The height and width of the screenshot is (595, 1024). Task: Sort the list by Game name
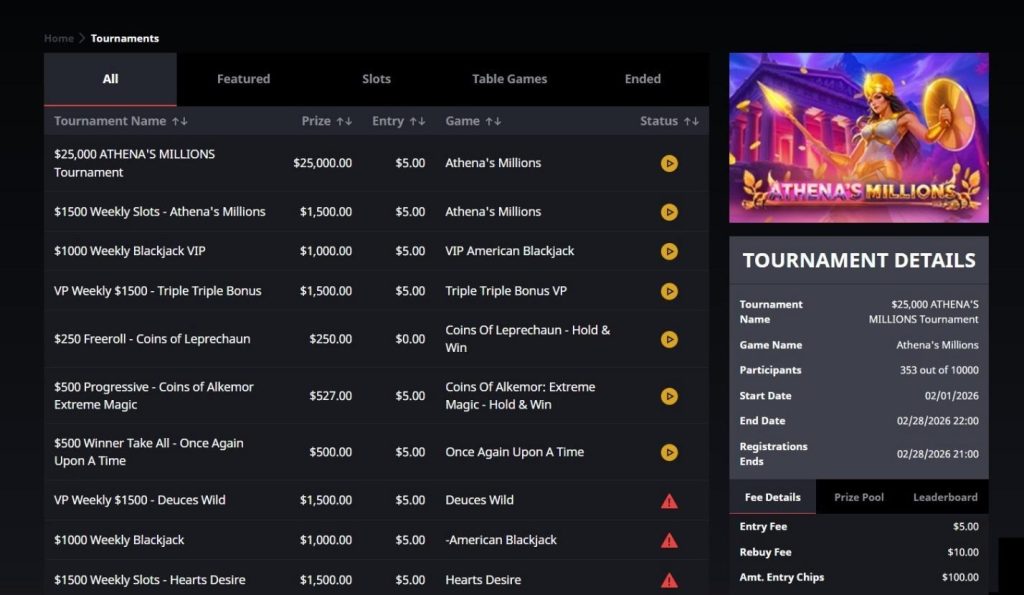pyautogui.click(x=495, y=120)
